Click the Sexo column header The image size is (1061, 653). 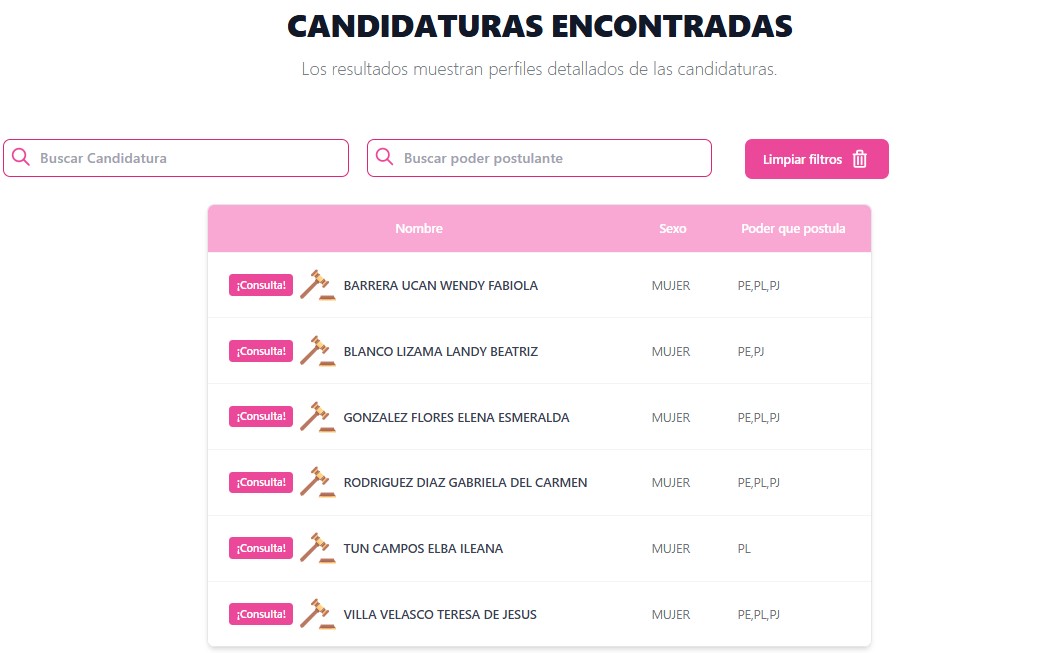673,229
